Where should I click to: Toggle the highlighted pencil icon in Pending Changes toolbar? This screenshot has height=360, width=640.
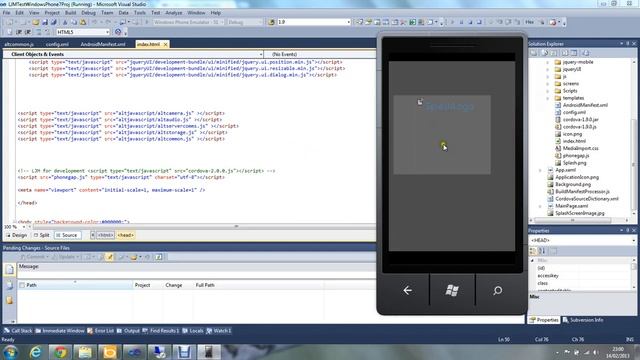click(x=110, y=257)
